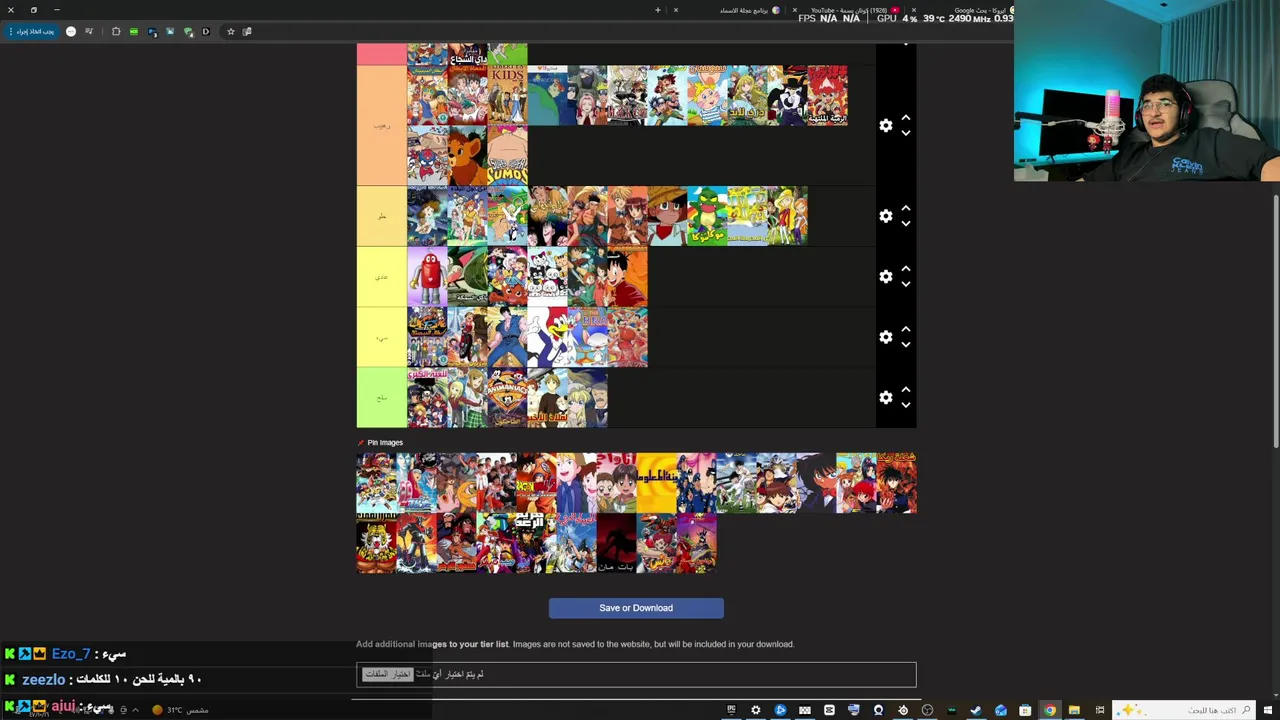Screen dimensions: 1280x720
Task: Move yellow tier row down
Action: [906, 284]
